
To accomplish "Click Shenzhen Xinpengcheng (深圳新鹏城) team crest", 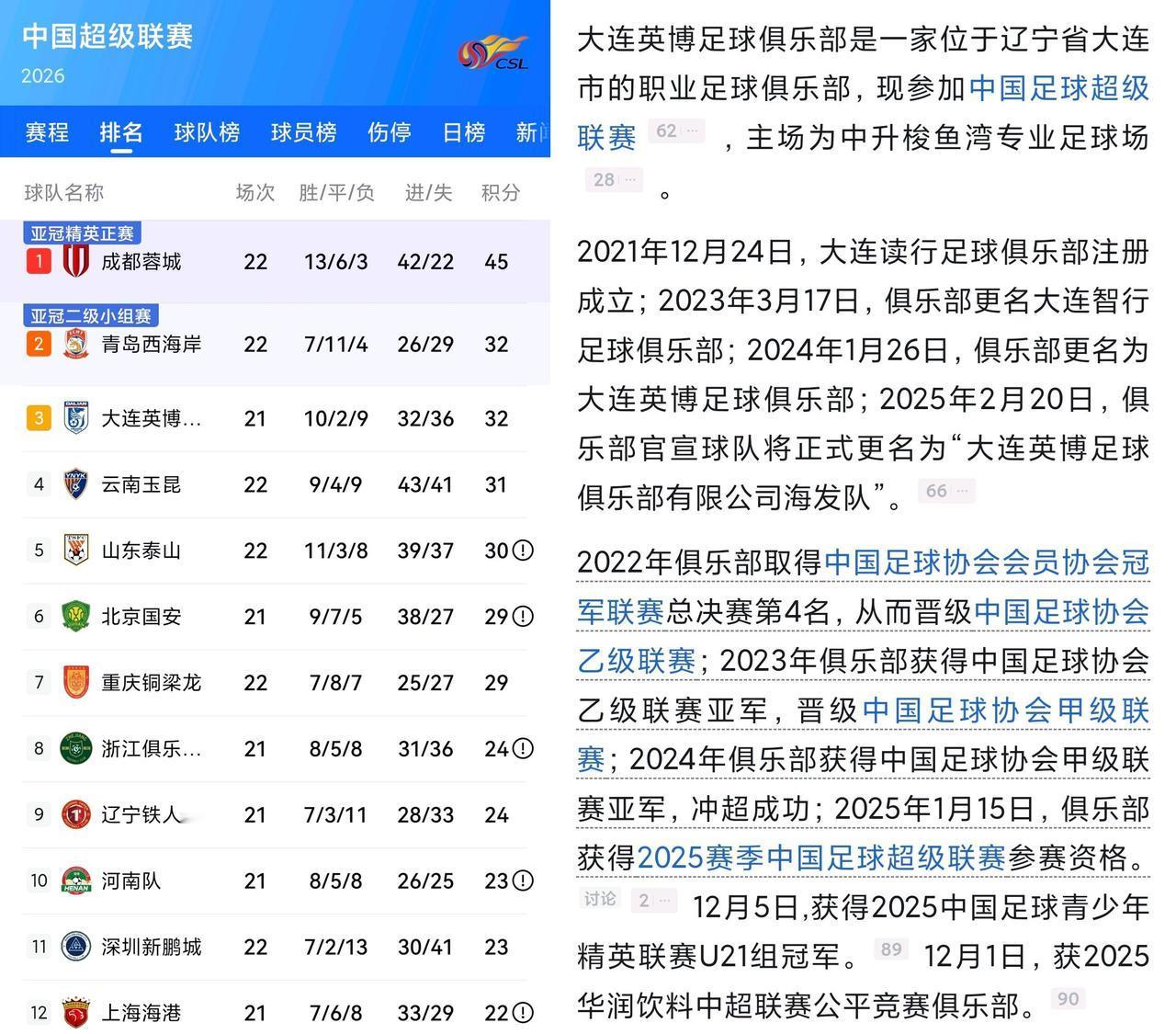I will tap(75, 947).
